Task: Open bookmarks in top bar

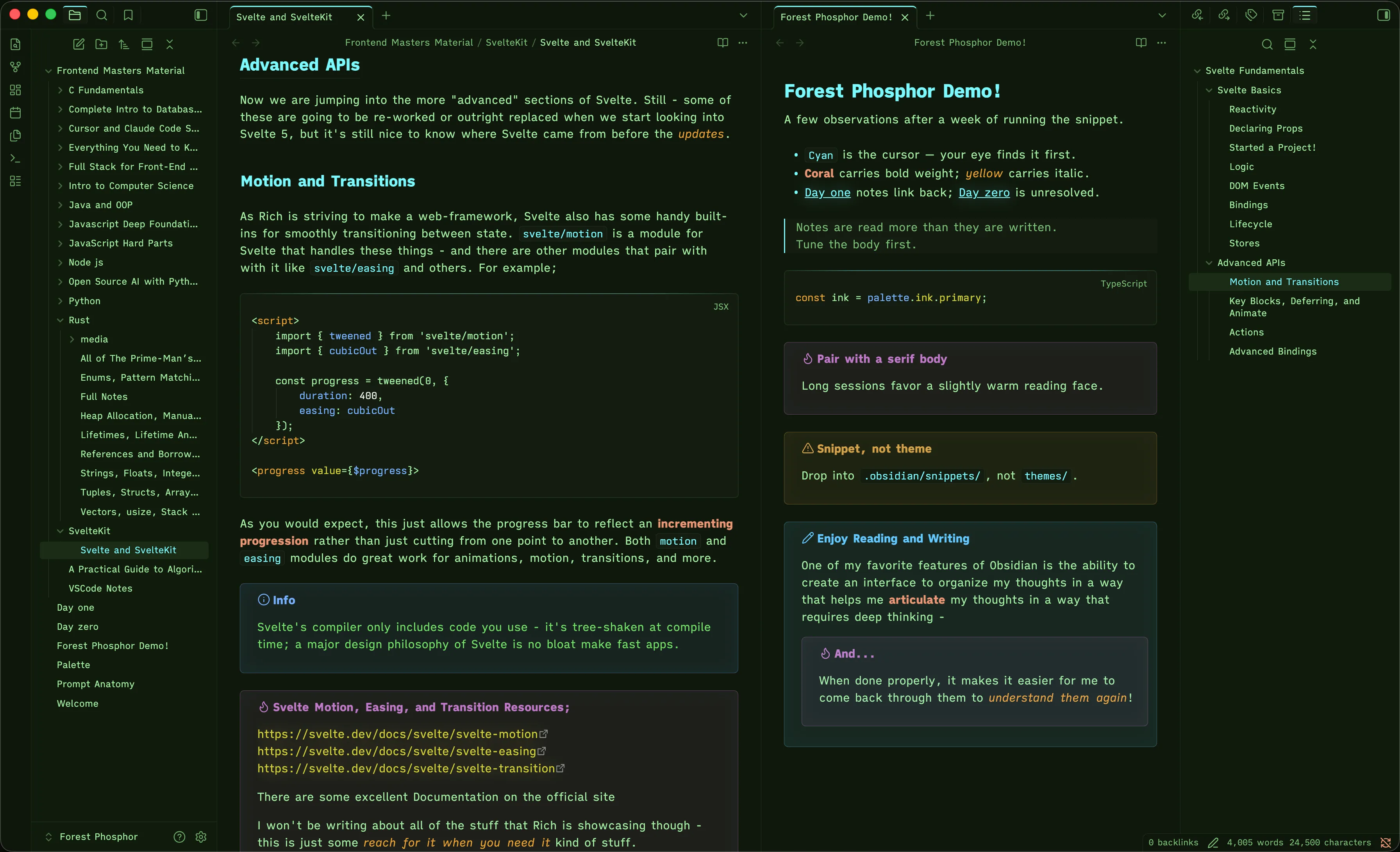Action: [x=129, y=15]
